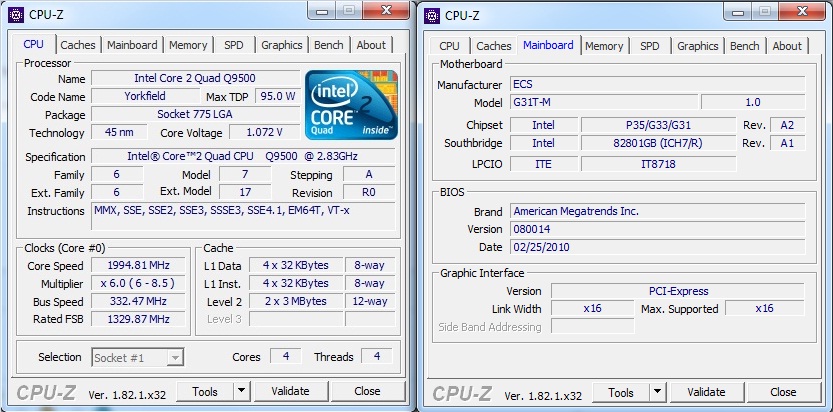Screen dimensions: 833x412
Task: Click the empty Side Band Addressing field
Action: [x=593, y=327]
